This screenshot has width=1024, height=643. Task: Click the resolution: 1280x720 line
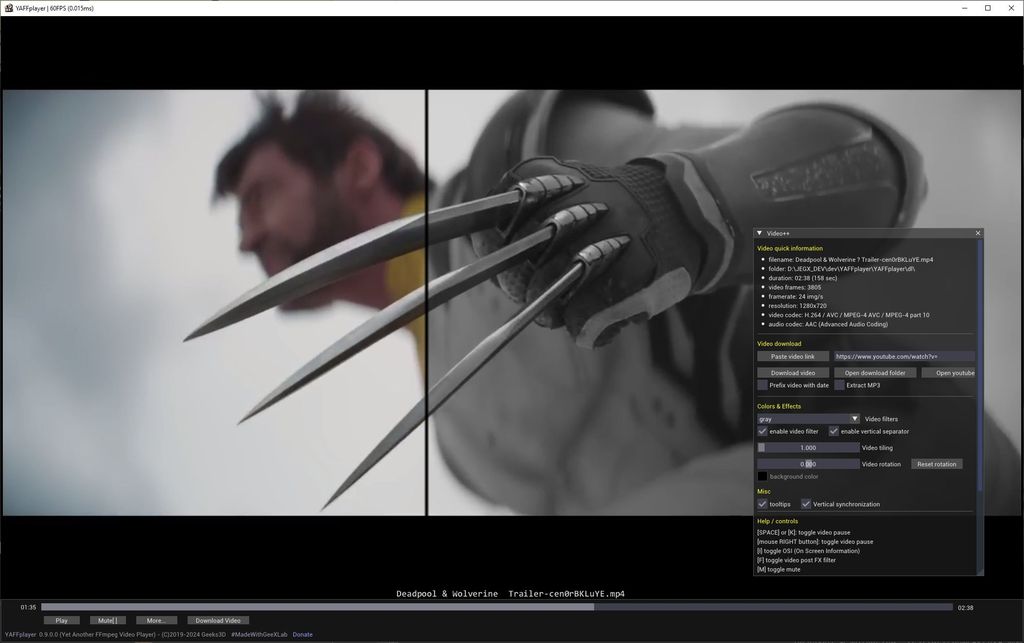coord(797,306)
